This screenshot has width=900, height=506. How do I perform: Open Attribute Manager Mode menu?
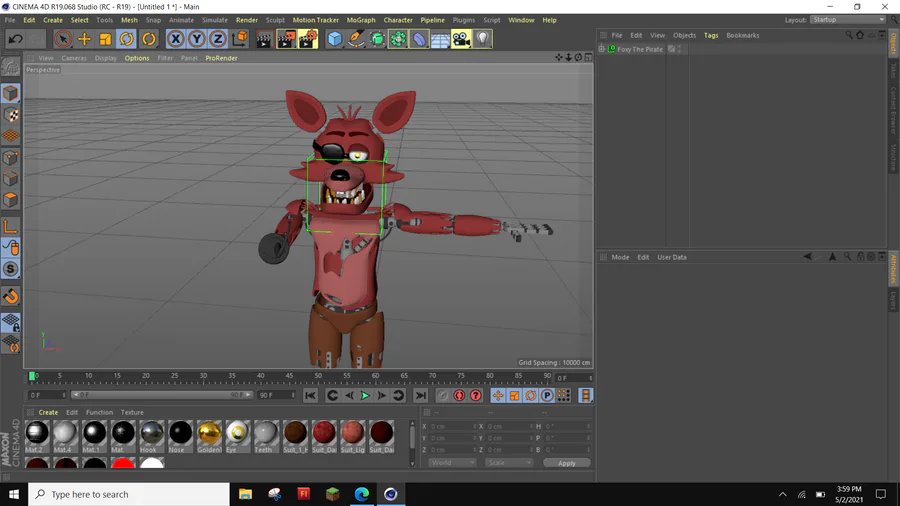[x=620, y=258]
